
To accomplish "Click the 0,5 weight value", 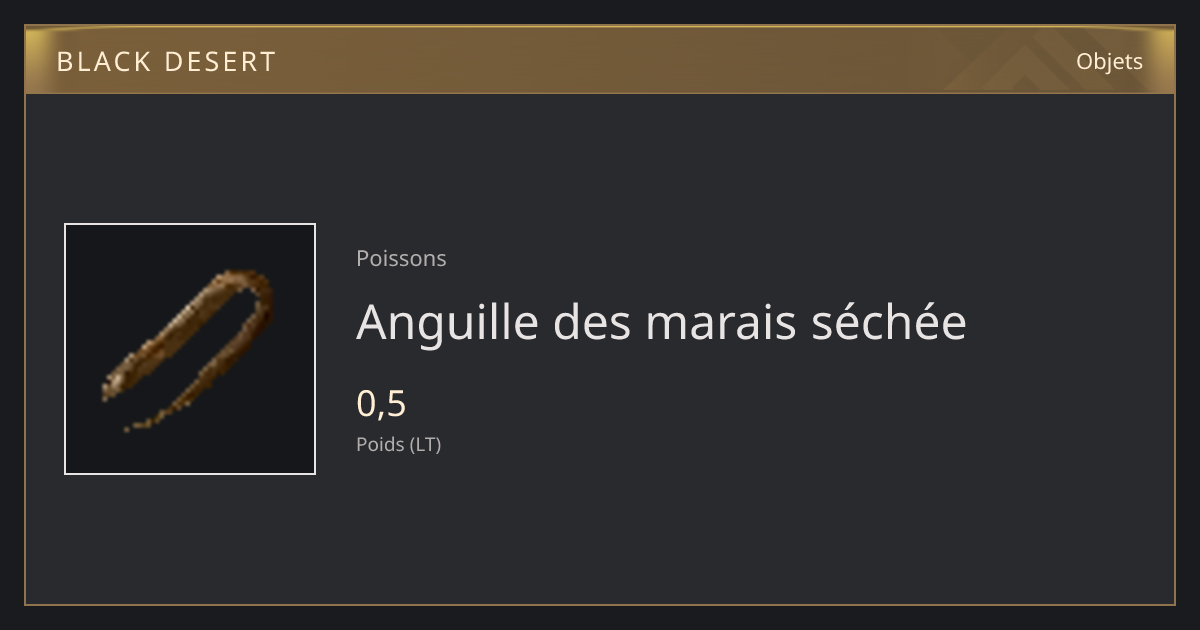I will pyautogui.click(x=381, y=404).
